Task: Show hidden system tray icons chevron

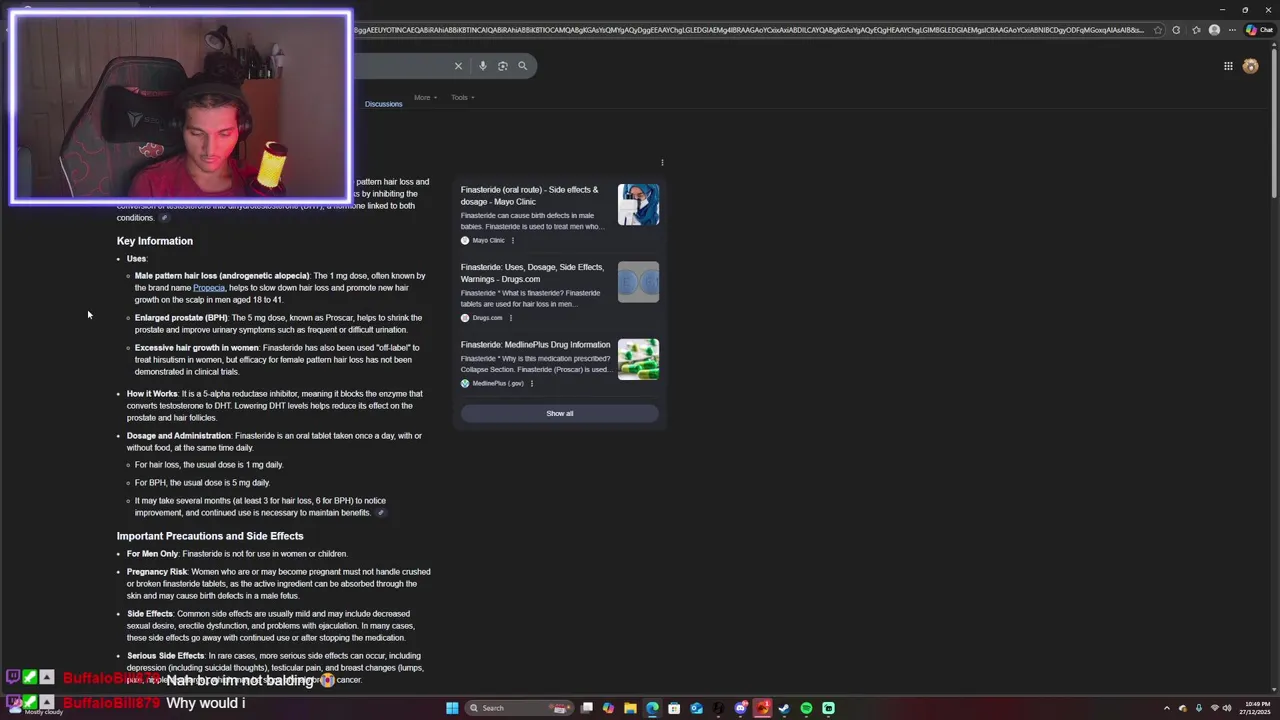Action: (1166, 708)
